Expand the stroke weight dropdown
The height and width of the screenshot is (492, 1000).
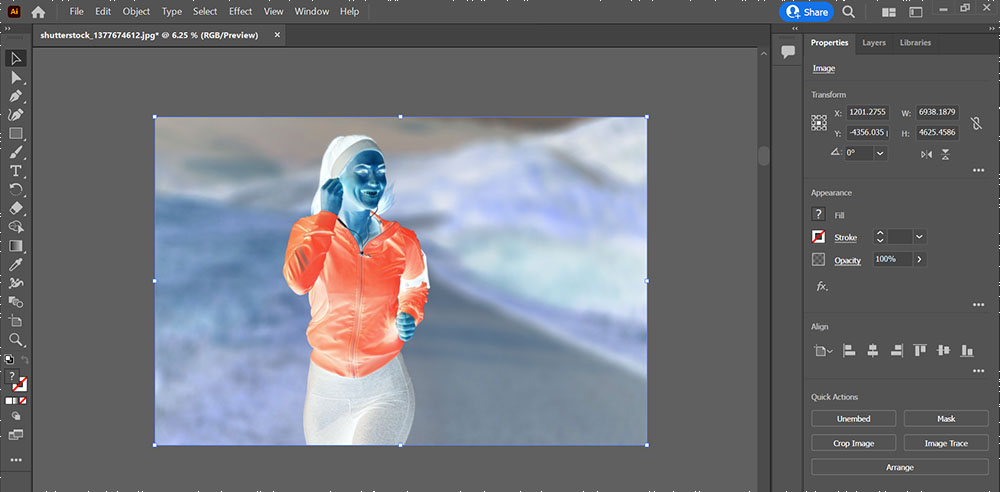[919, 237]
